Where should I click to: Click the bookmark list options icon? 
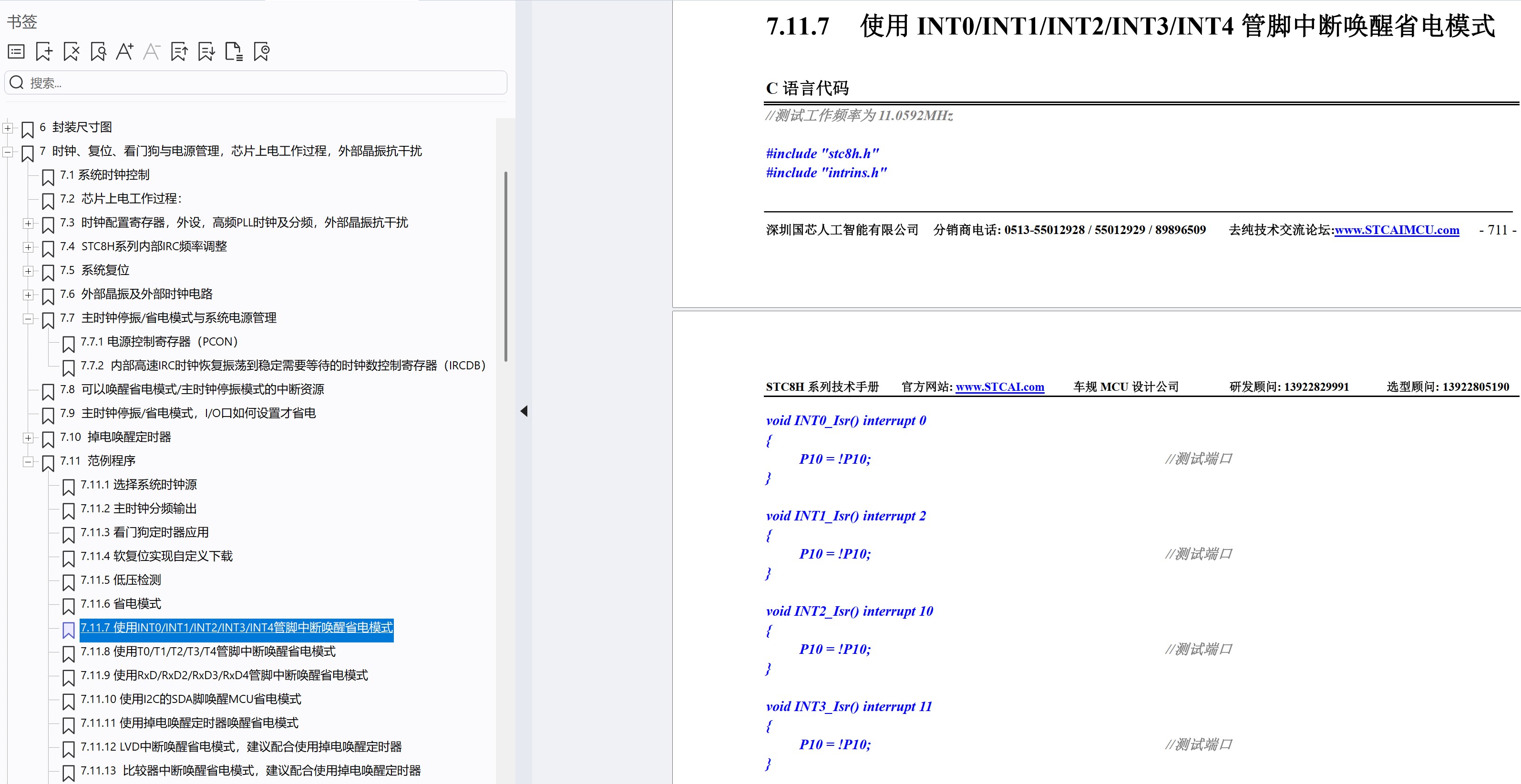[x=16, y=52]
